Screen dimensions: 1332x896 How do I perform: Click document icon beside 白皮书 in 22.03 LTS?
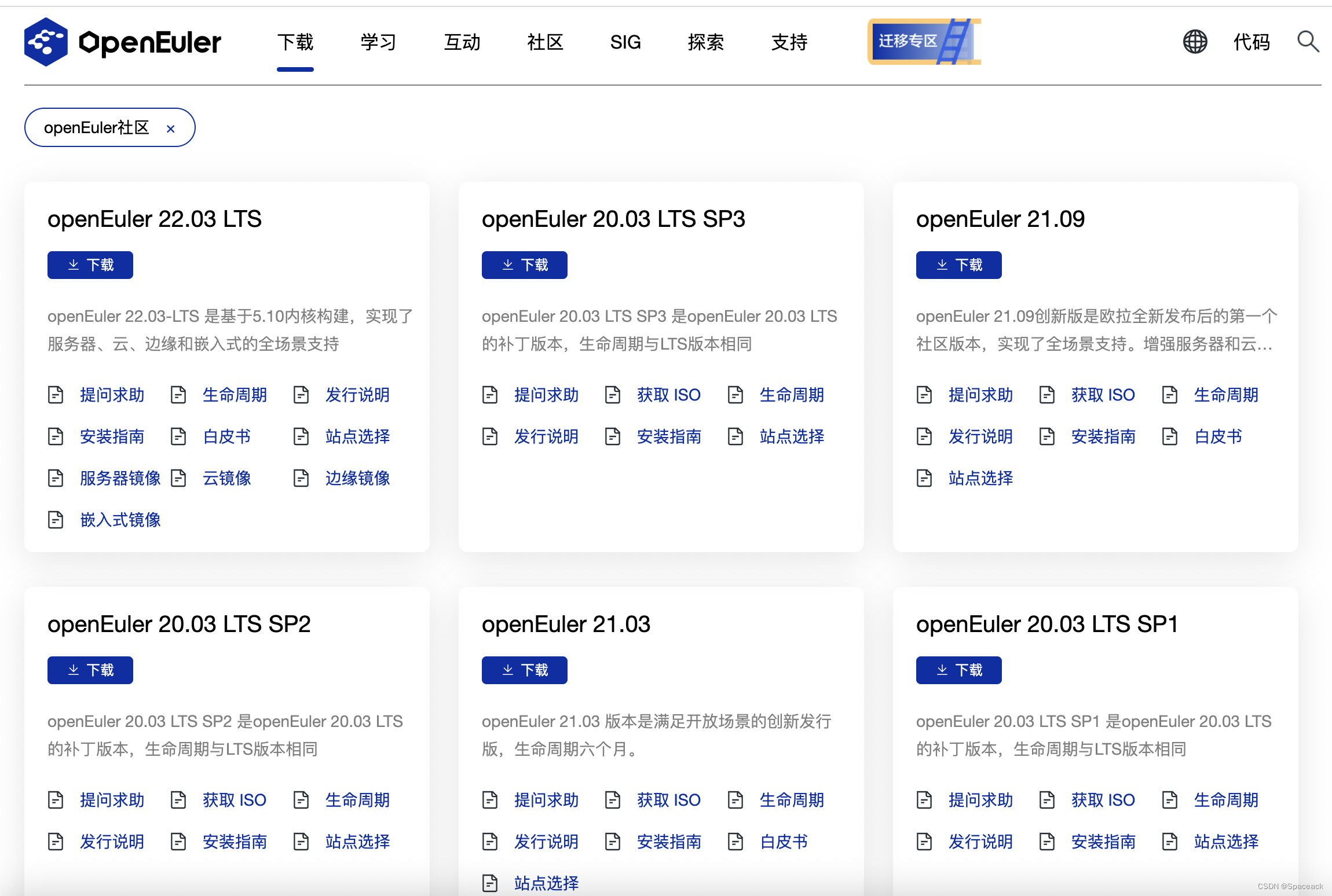coord(178,436)
